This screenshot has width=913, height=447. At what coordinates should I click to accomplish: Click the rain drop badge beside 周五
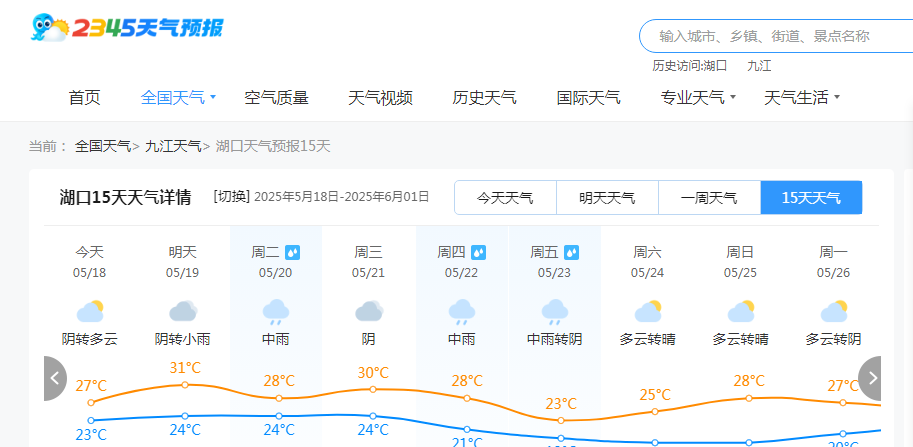[x=572, y=253]
